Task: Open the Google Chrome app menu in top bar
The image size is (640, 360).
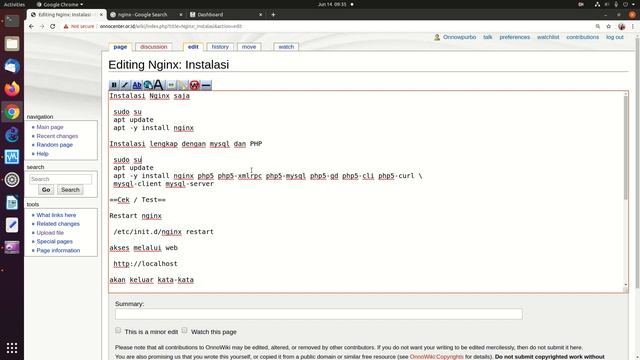Action: pyautogui.click(x=60, y=4)
